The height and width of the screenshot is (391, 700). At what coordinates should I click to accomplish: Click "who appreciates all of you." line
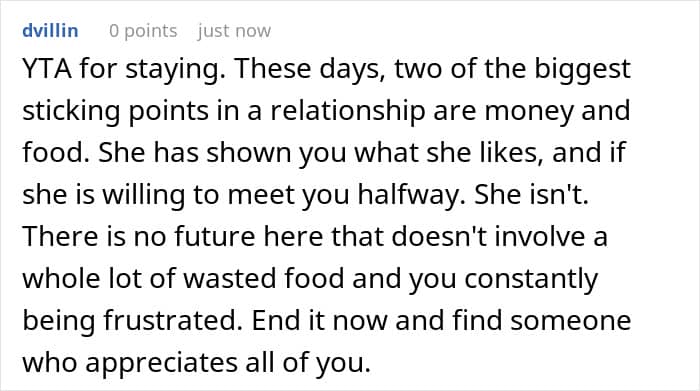coord(196,363)
